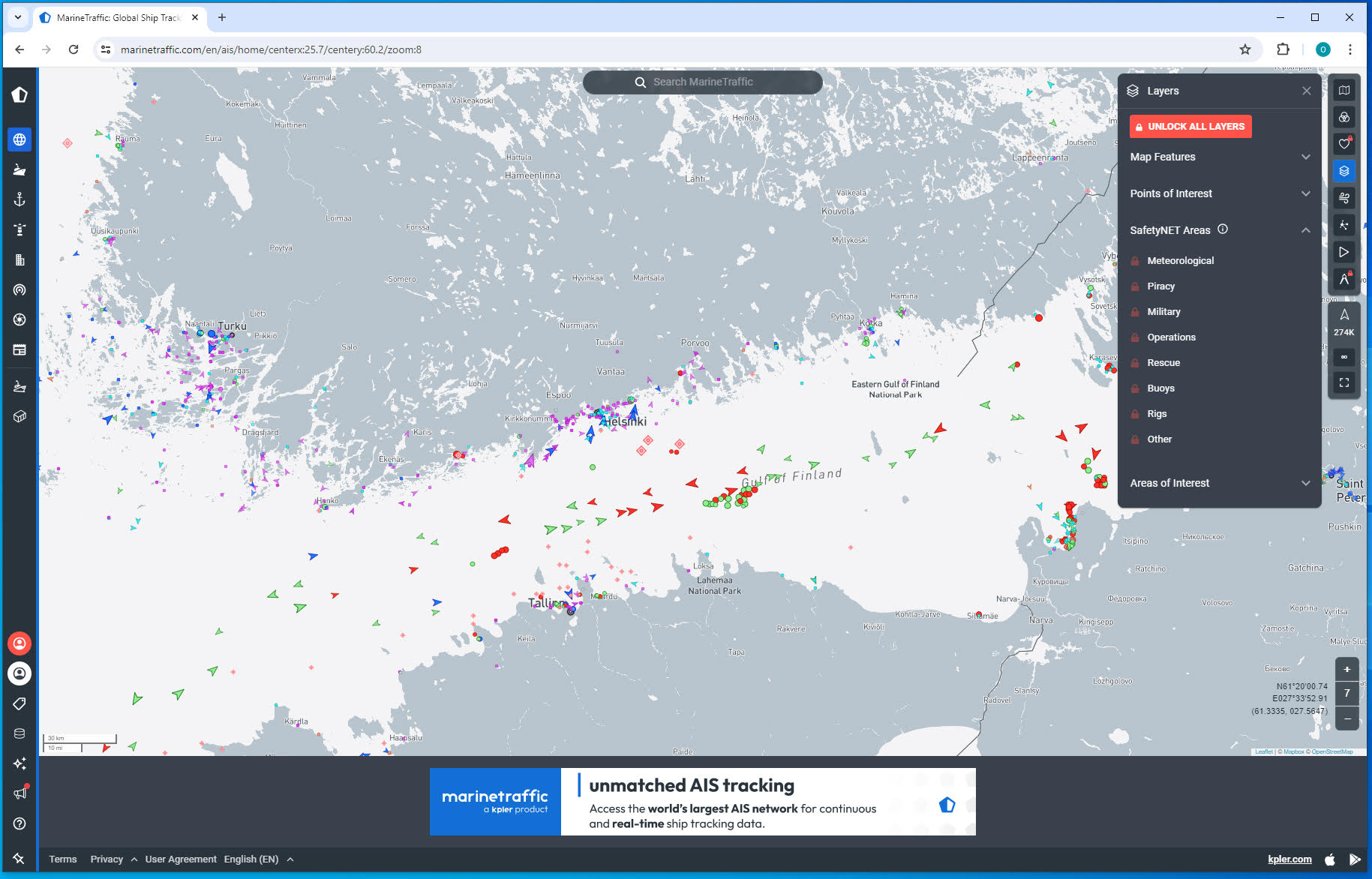Enable the Rescue SafetyNET layer
Viewport: 1372px width, 879px height.
coord(1163,363)
